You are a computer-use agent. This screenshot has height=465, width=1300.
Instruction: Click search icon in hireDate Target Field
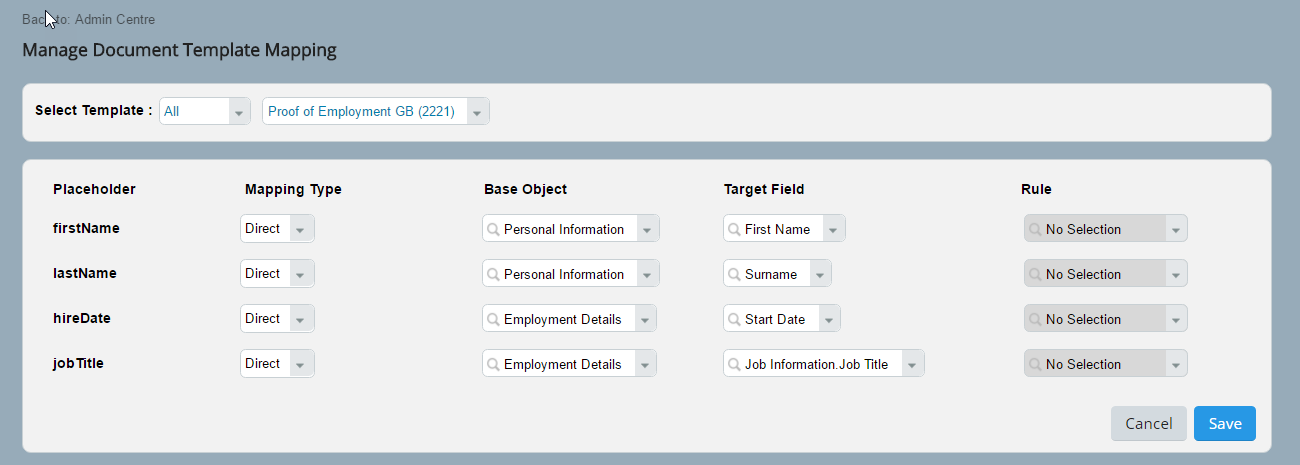(733, 319)
